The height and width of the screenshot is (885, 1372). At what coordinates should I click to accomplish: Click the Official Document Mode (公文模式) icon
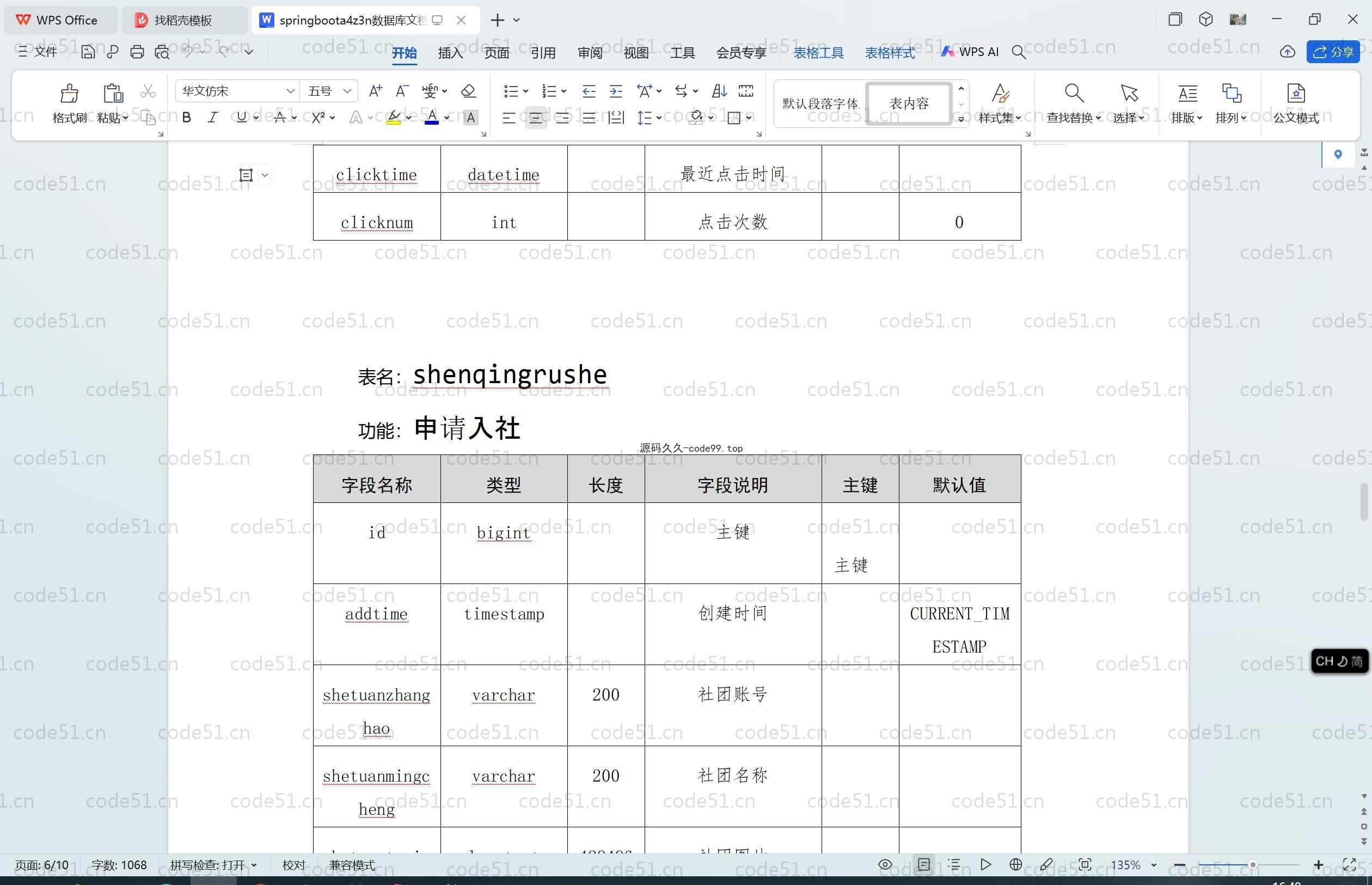click(x=1296, y=93)
